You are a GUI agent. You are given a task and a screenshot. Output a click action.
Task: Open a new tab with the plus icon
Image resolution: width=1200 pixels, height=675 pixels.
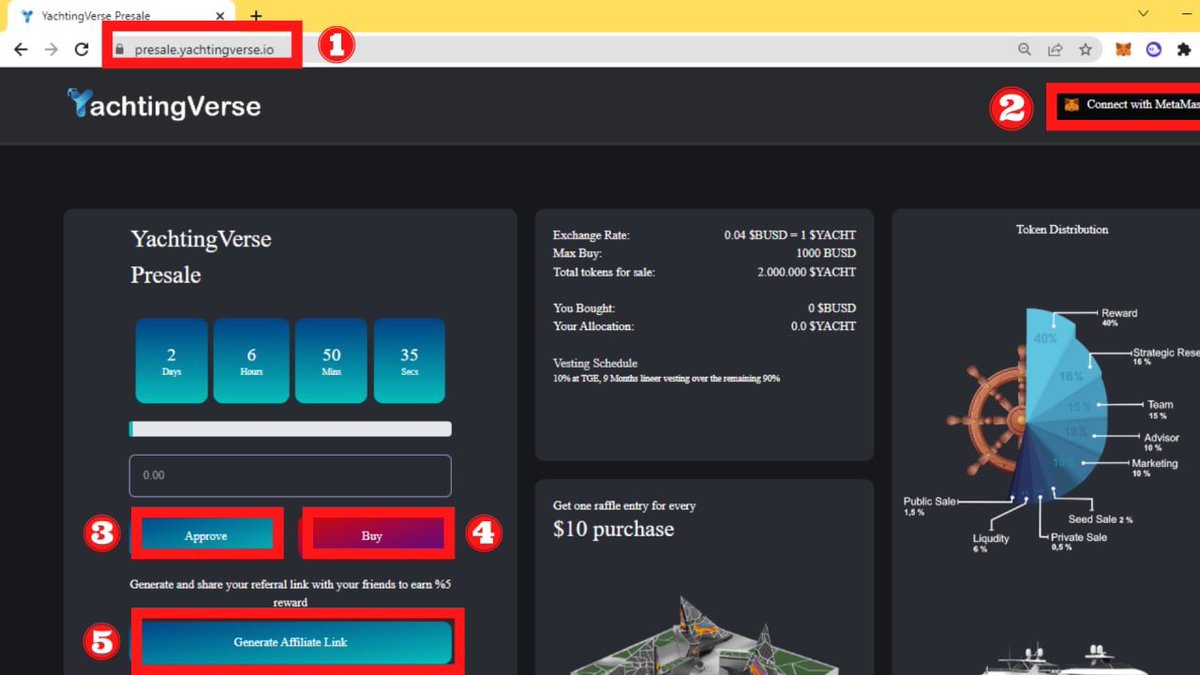(x=256, y=16)
